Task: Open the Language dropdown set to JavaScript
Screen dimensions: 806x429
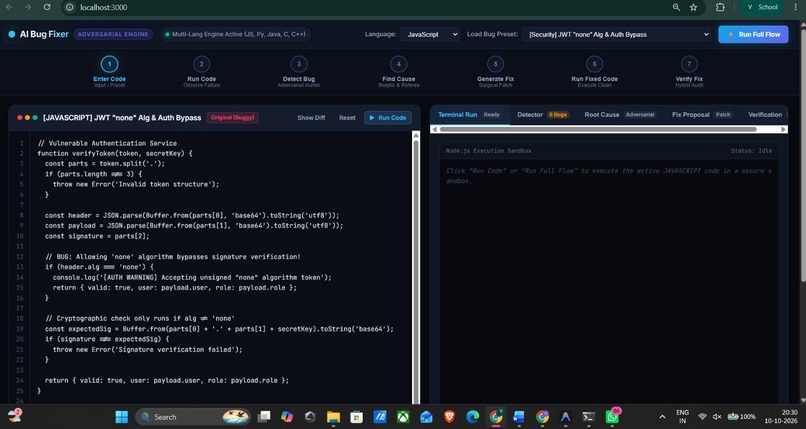Action: tap(430, 34)
